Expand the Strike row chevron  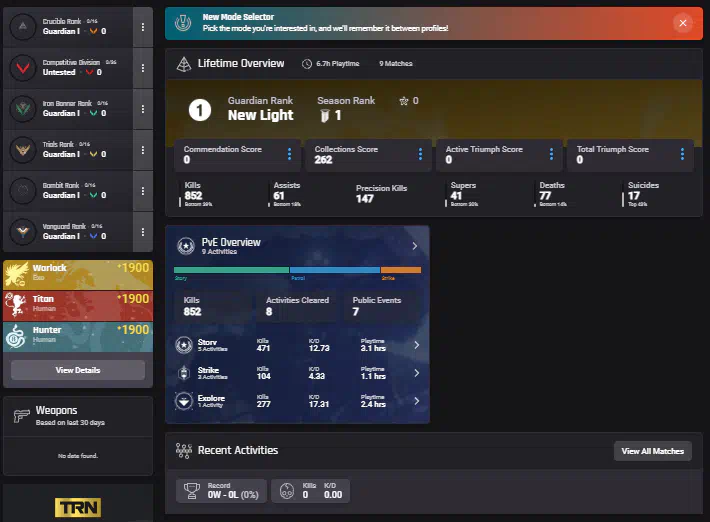click(417, 373)
